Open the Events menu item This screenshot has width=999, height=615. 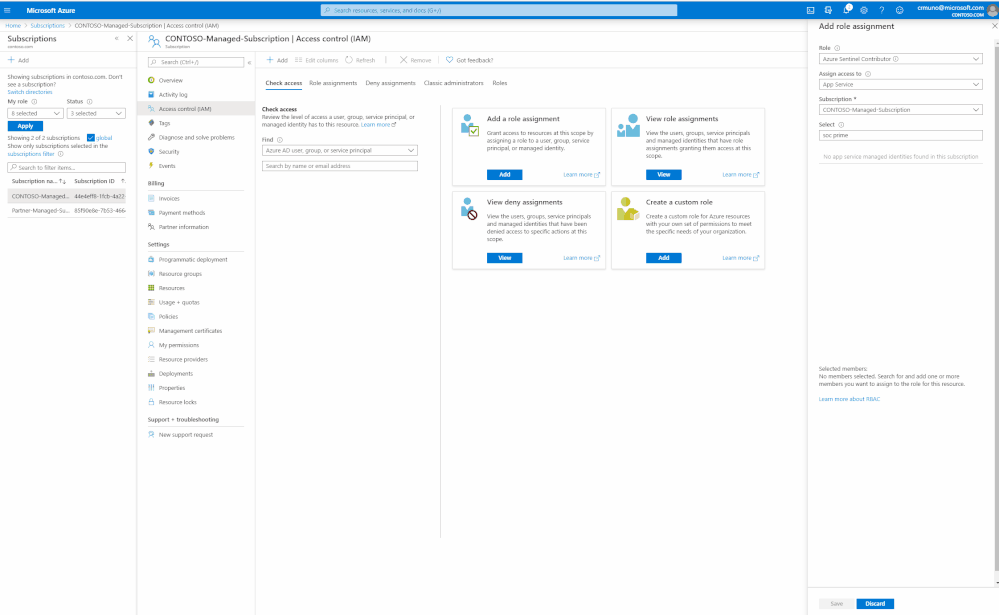point(167,166)
